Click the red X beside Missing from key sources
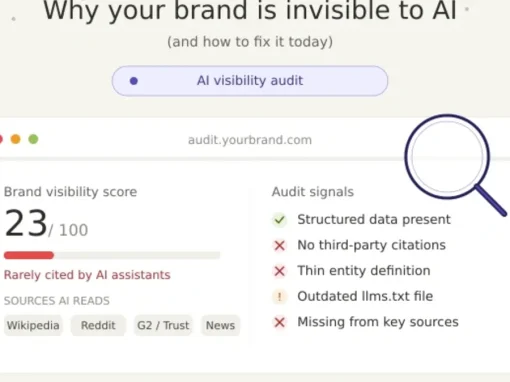Screen dimensions: 510x382 279,322
